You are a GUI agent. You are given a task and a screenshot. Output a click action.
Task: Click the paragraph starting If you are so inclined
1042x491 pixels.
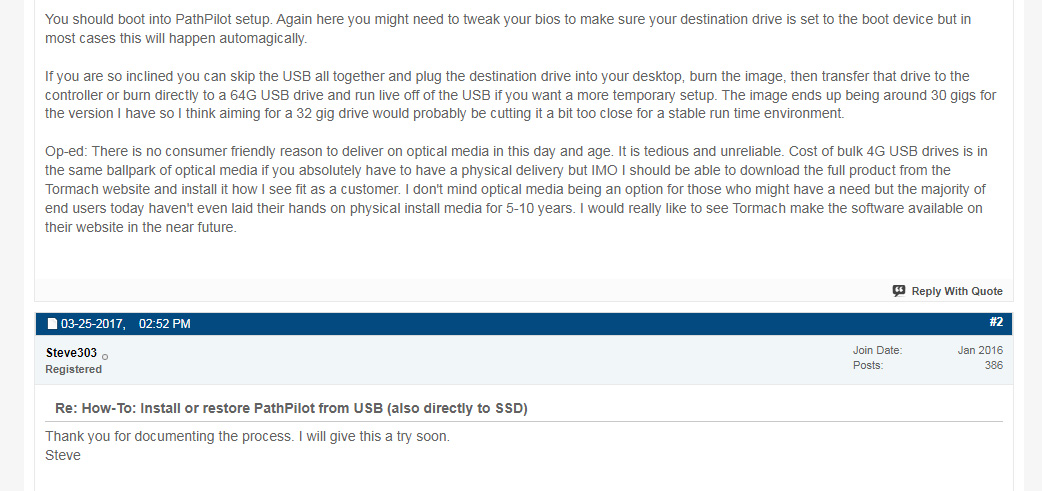click(x=521, y=94)
